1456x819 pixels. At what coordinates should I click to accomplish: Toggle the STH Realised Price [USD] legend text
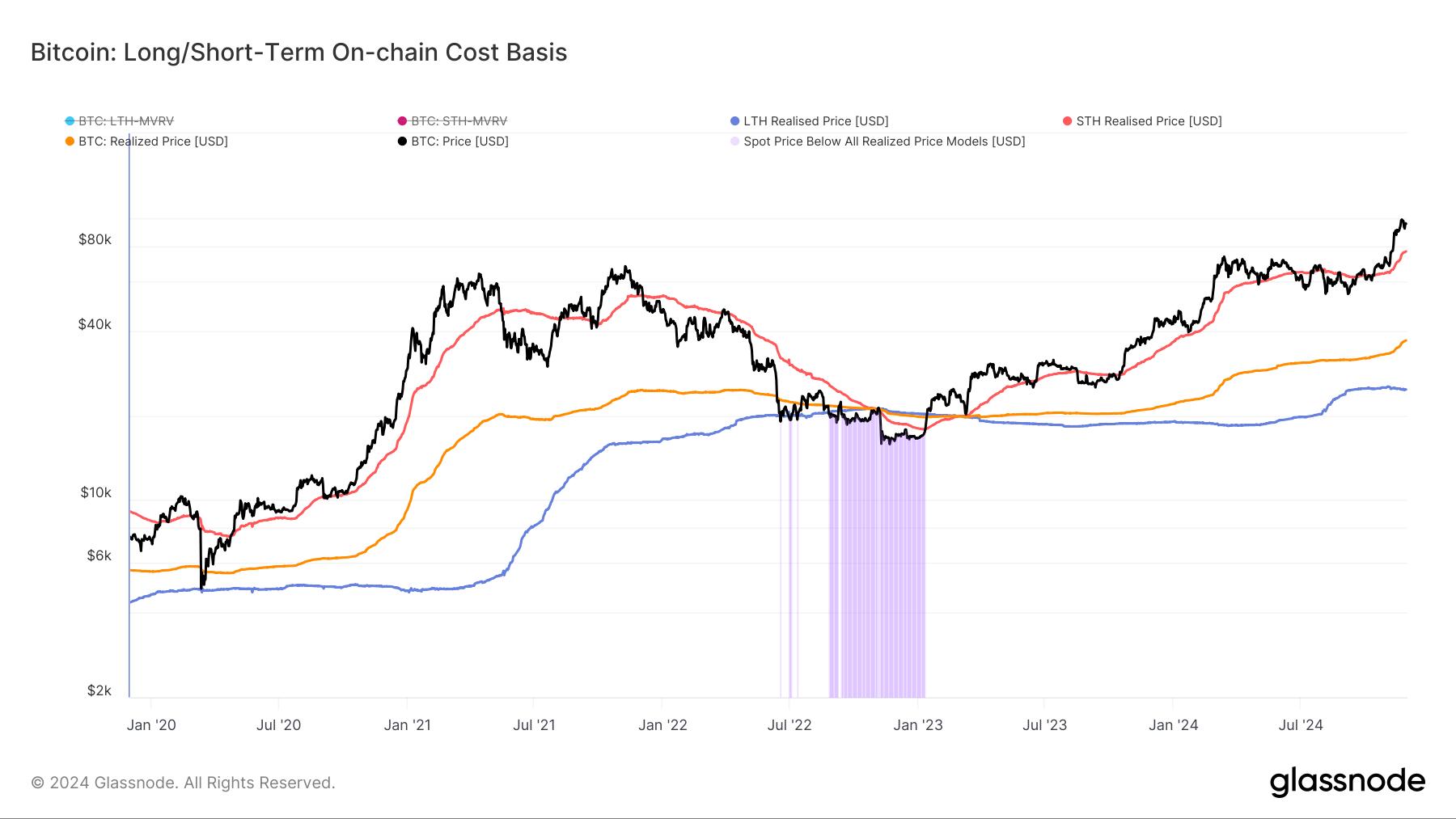pyautogui.click(x=1149, y=121)
